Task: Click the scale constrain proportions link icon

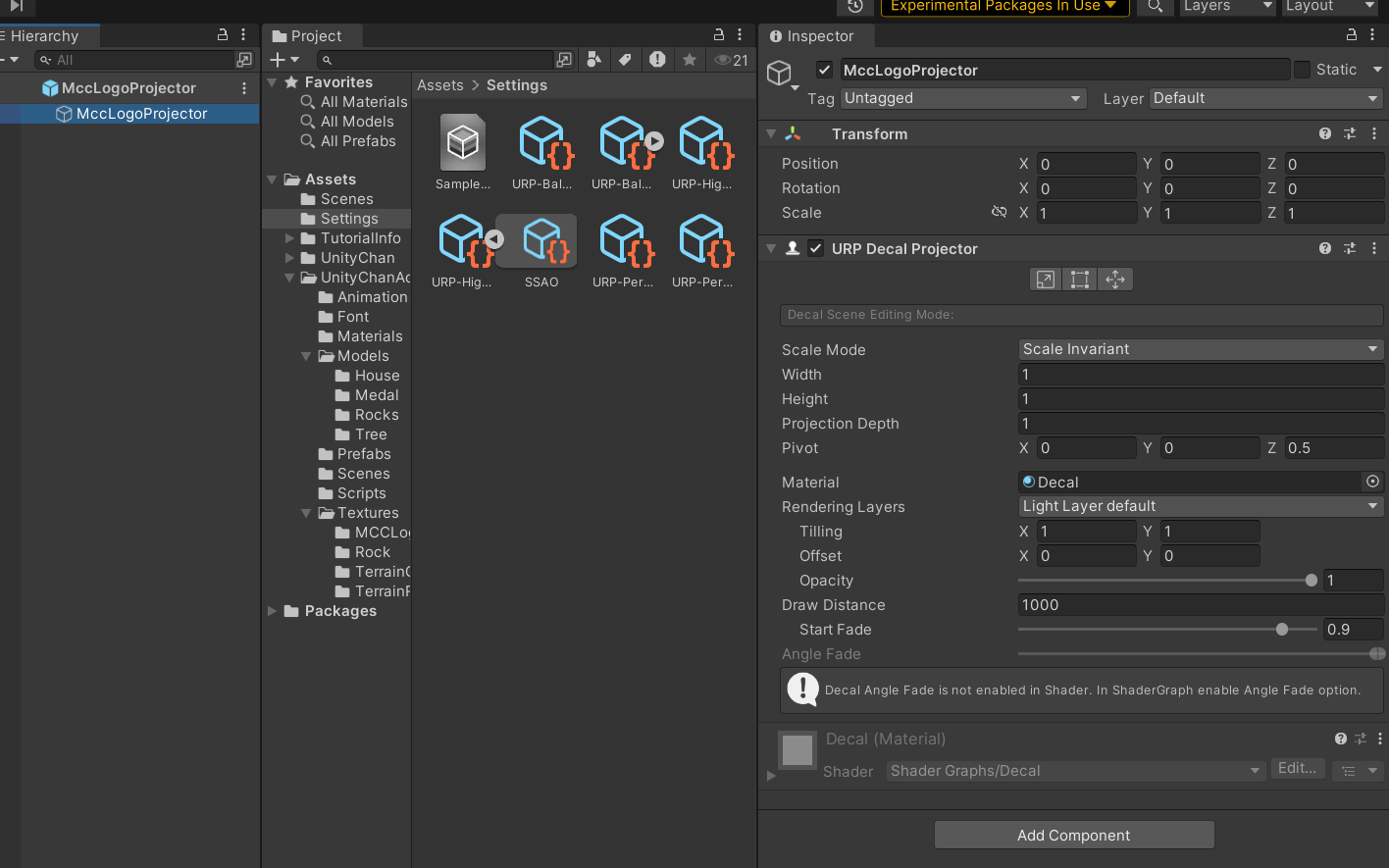Action: [x=1000, y=212]
